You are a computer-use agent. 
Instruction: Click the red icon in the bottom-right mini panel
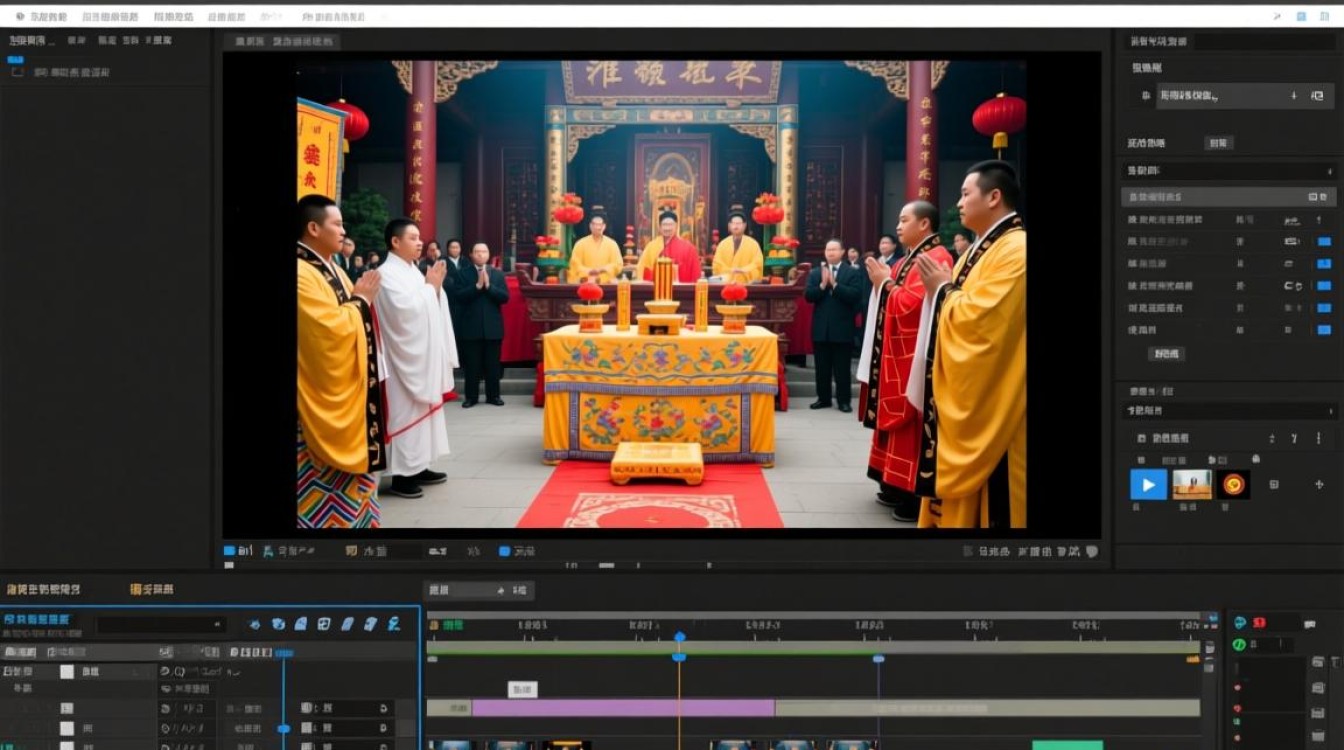tap(1259, 623)
